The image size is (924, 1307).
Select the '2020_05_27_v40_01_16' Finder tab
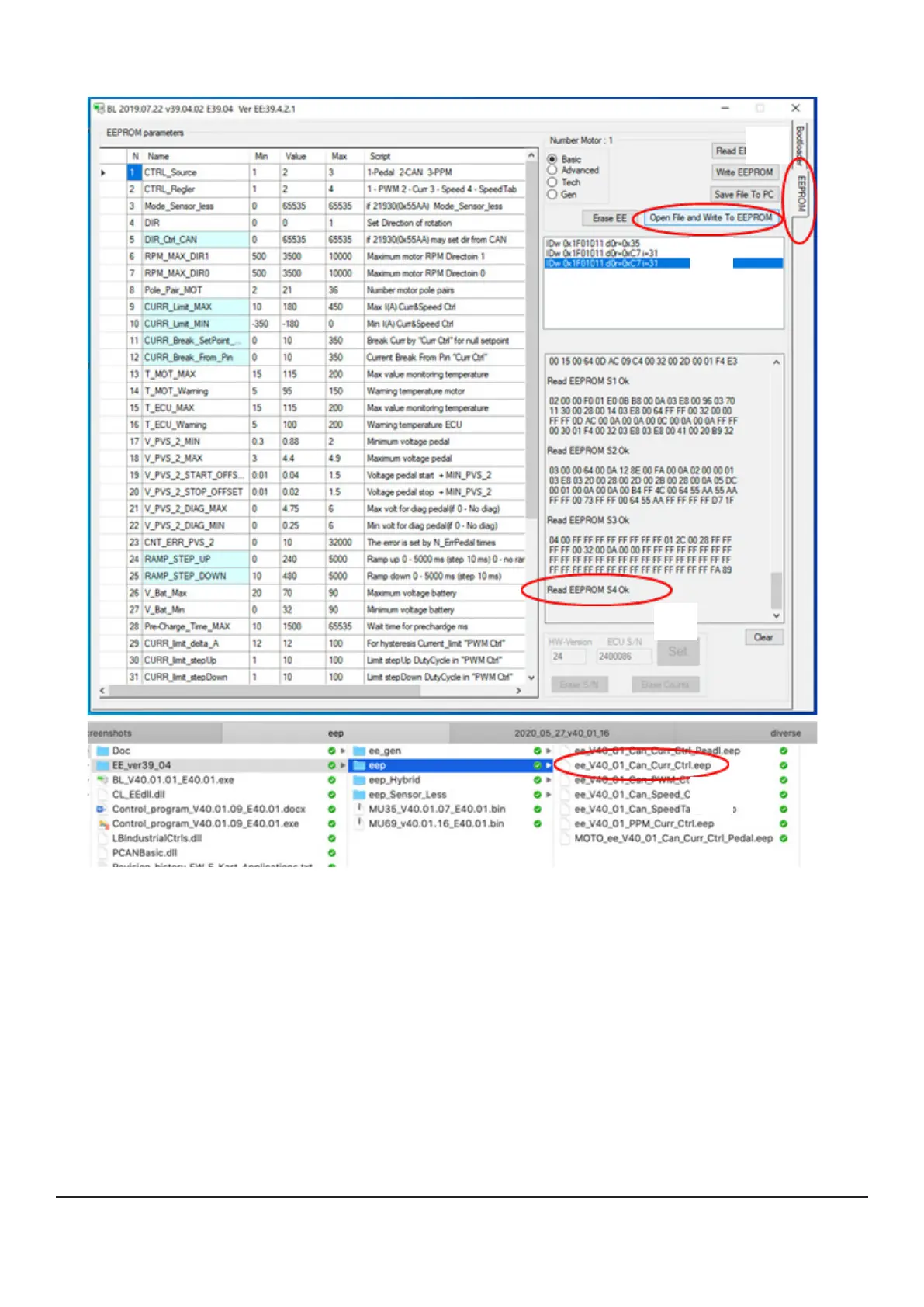pyautogui.click(x=562, y=733)
